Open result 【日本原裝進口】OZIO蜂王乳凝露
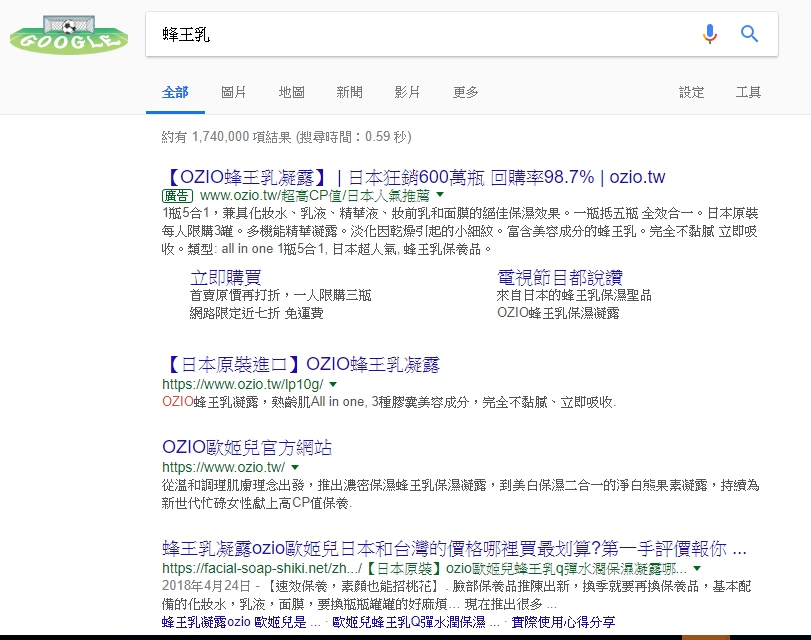Screen dimensions: 811x640 pos(301,365)
